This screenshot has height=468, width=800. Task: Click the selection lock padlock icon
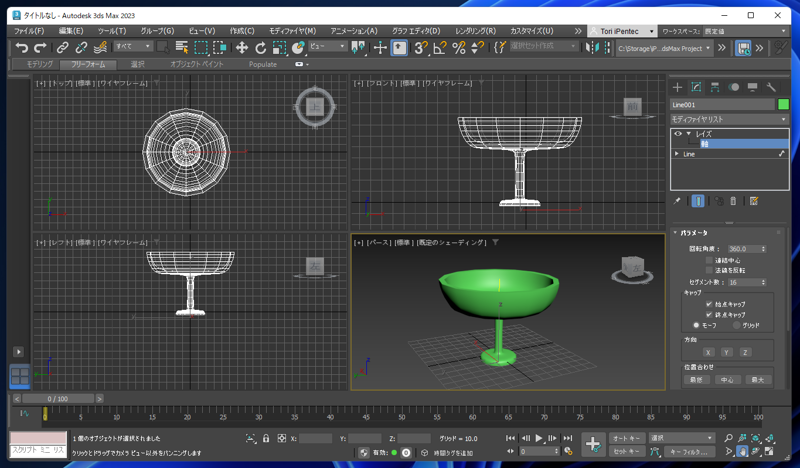tap(266, 438)
